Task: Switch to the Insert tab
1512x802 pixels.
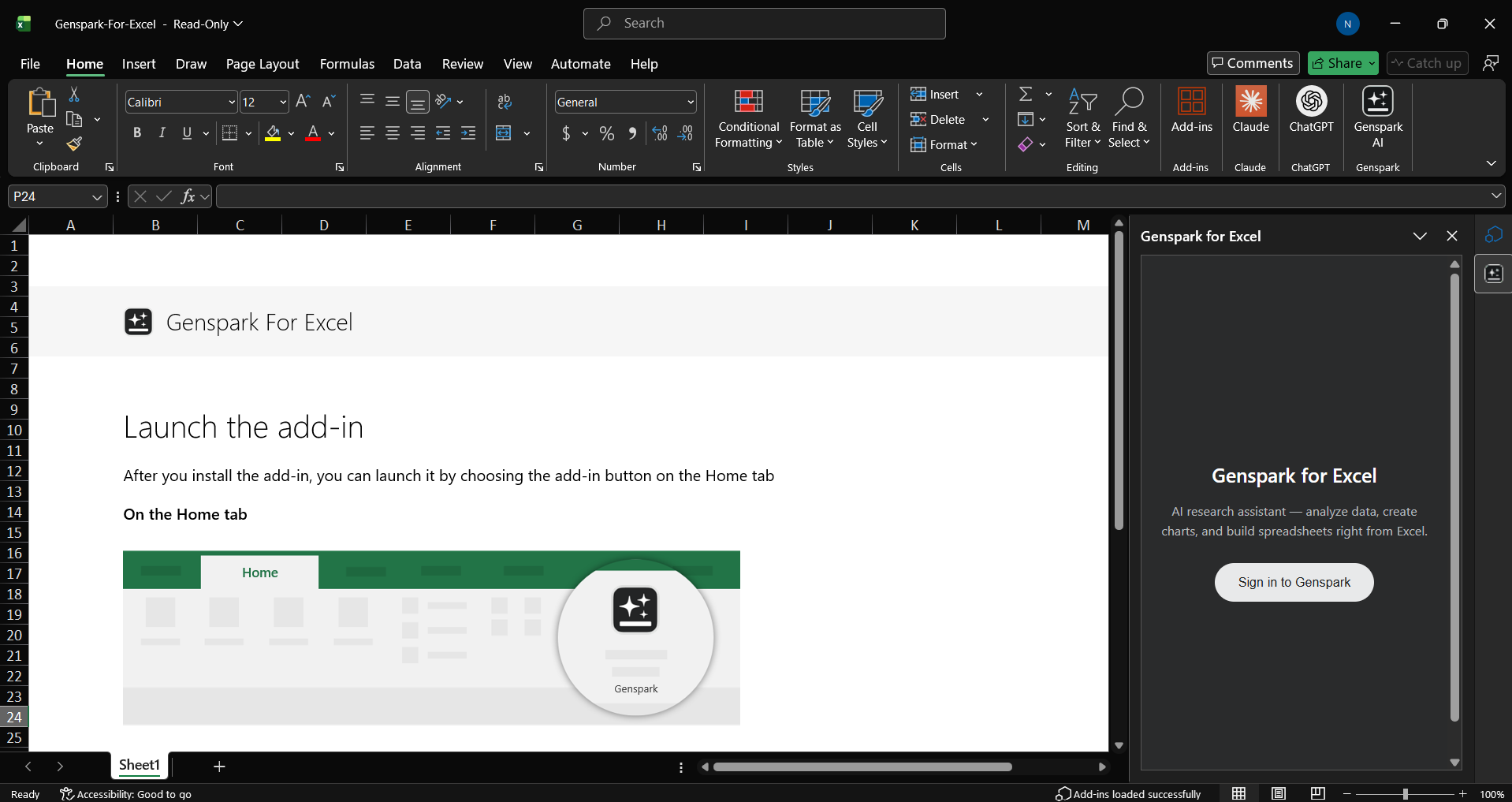Action: click(x=139, y=64)
